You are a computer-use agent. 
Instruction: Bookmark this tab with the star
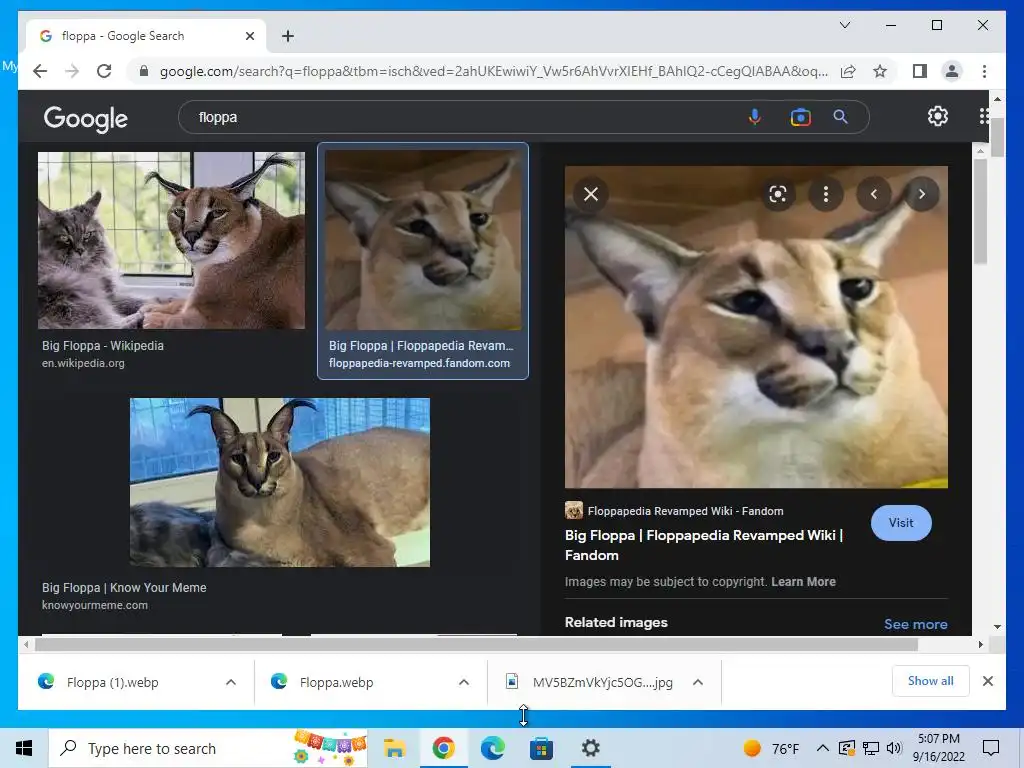pos(880,71)
